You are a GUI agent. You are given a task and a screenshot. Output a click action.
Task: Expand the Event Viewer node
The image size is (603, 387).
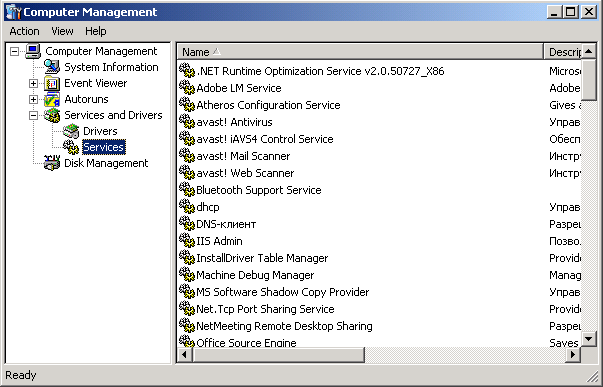point(33,83)
